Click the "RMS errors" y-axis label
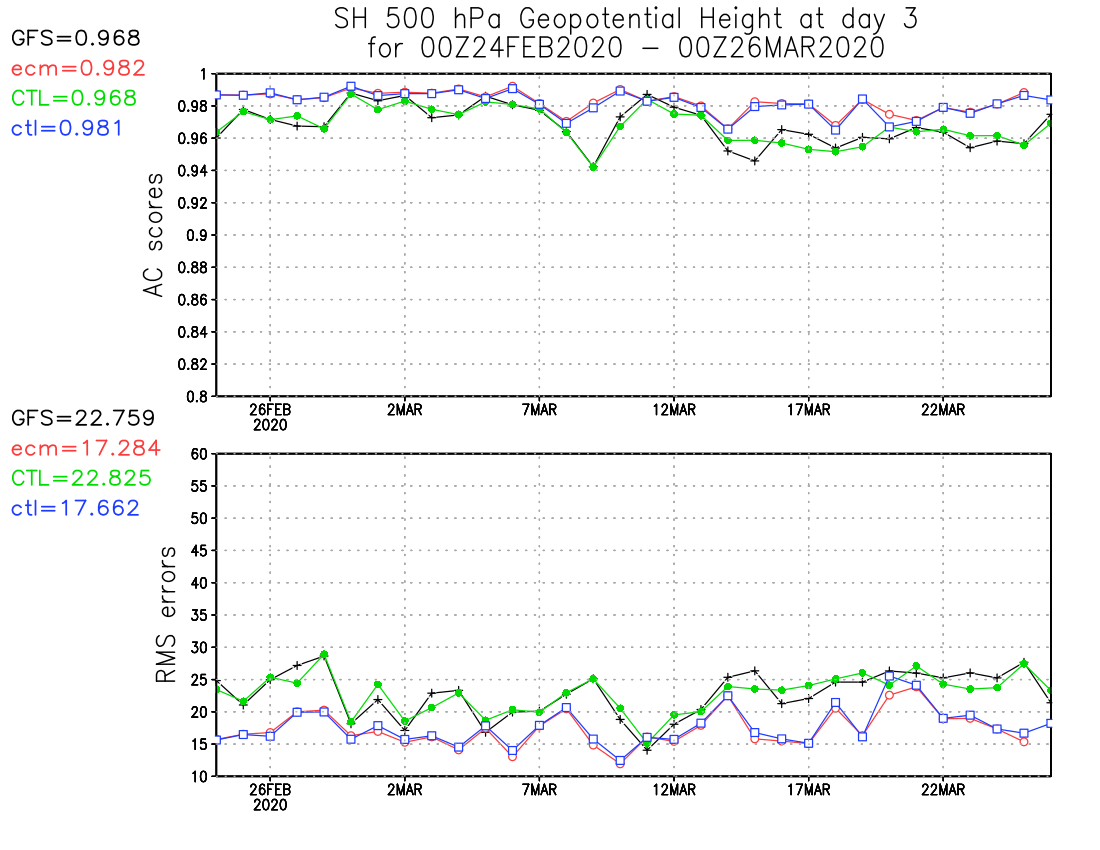1100x850 pixels. [x=166, y=615]
